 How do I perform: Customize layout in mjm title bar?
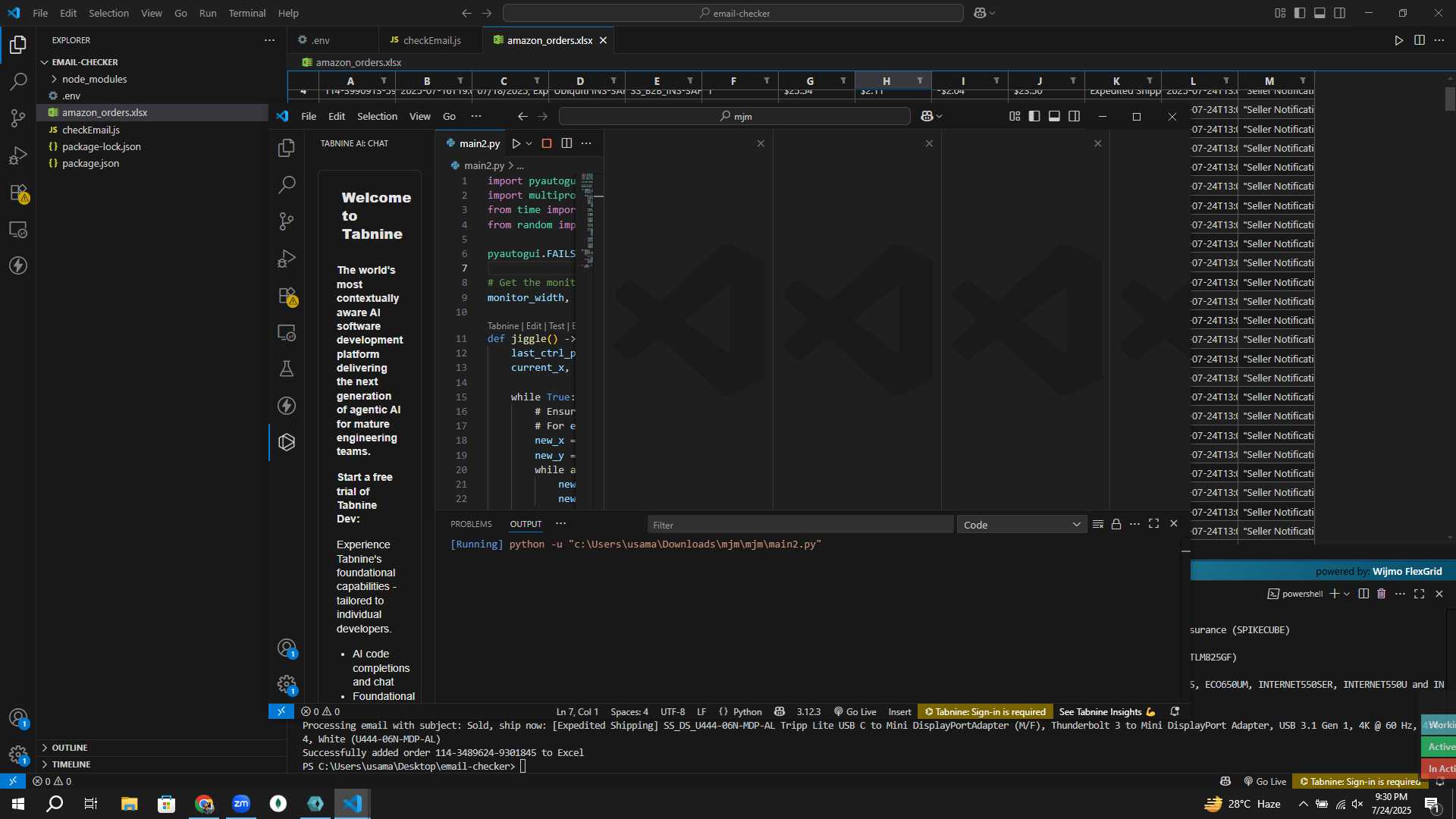(x=1015, y=116)
